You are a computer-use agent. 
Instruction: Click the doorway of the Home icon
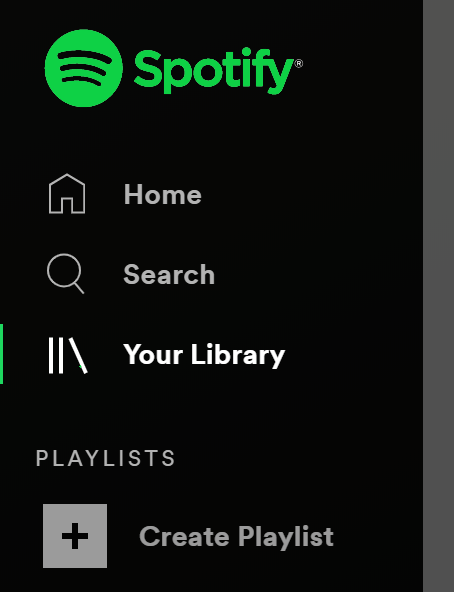coord(67,205)
